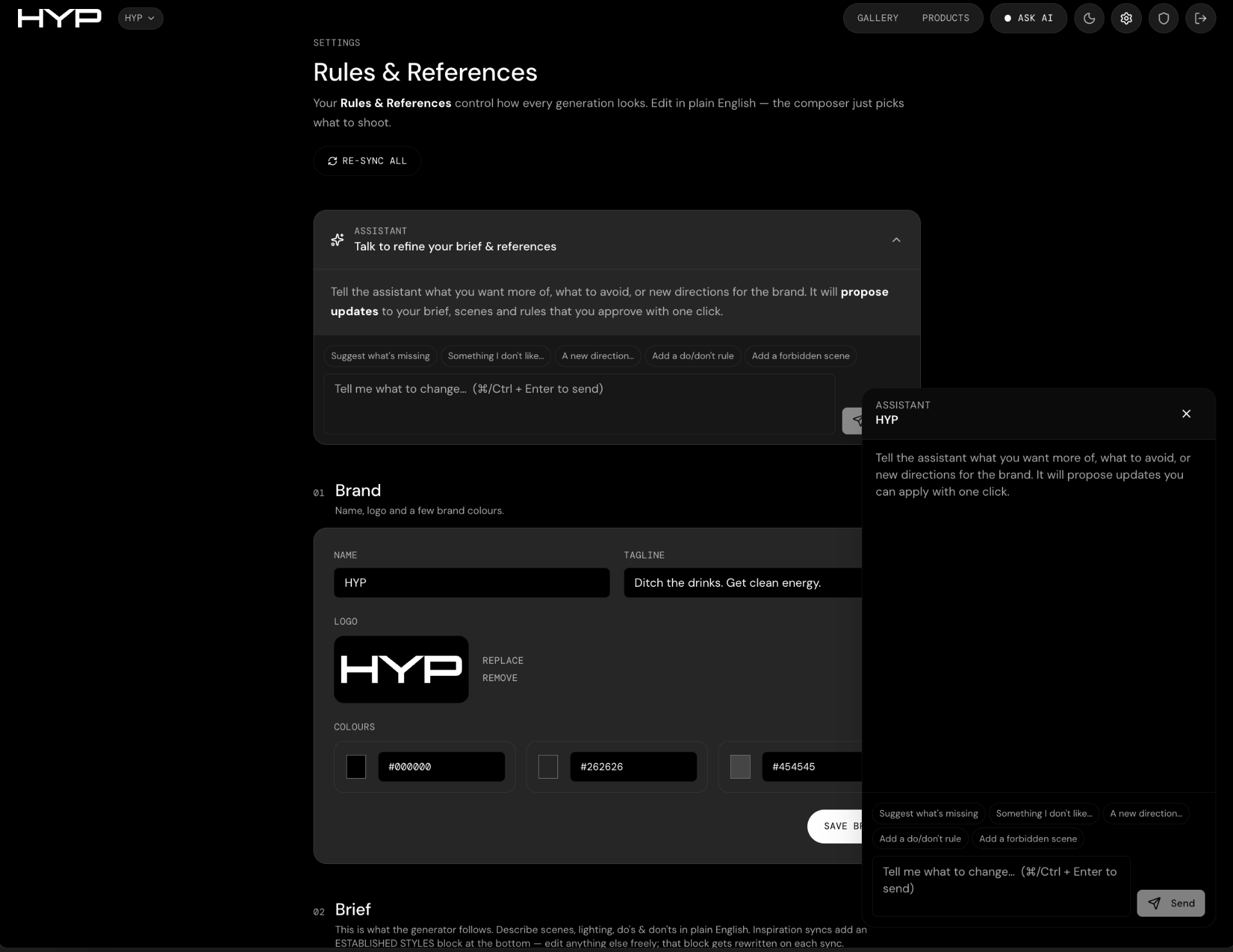Image resolution: width=1233 pixels, height=952 pixels.
Task: Open the Gallery tab
Action: click(877, 18)
